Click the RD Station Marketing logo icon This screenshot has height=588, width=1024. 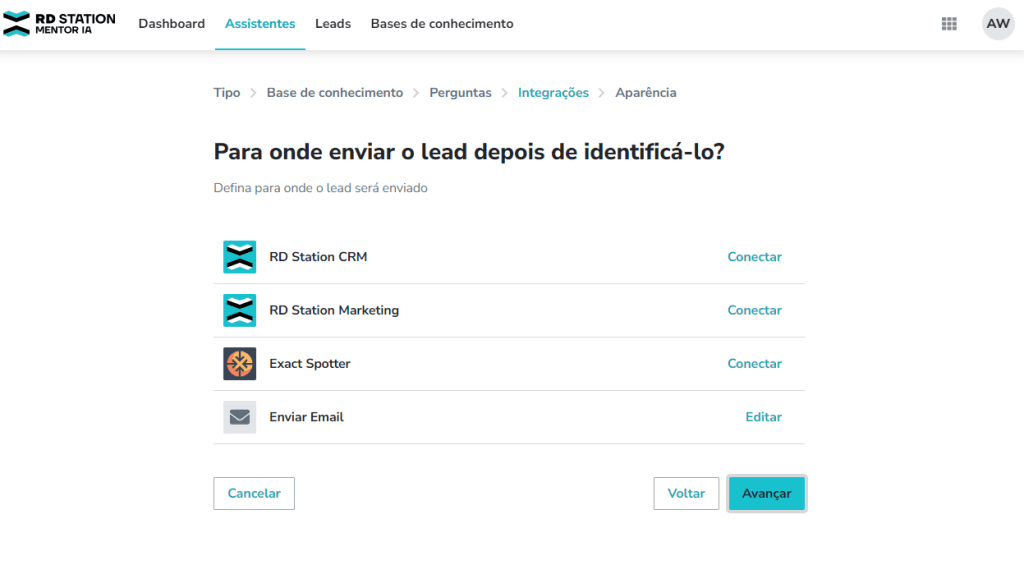point(240,310)
